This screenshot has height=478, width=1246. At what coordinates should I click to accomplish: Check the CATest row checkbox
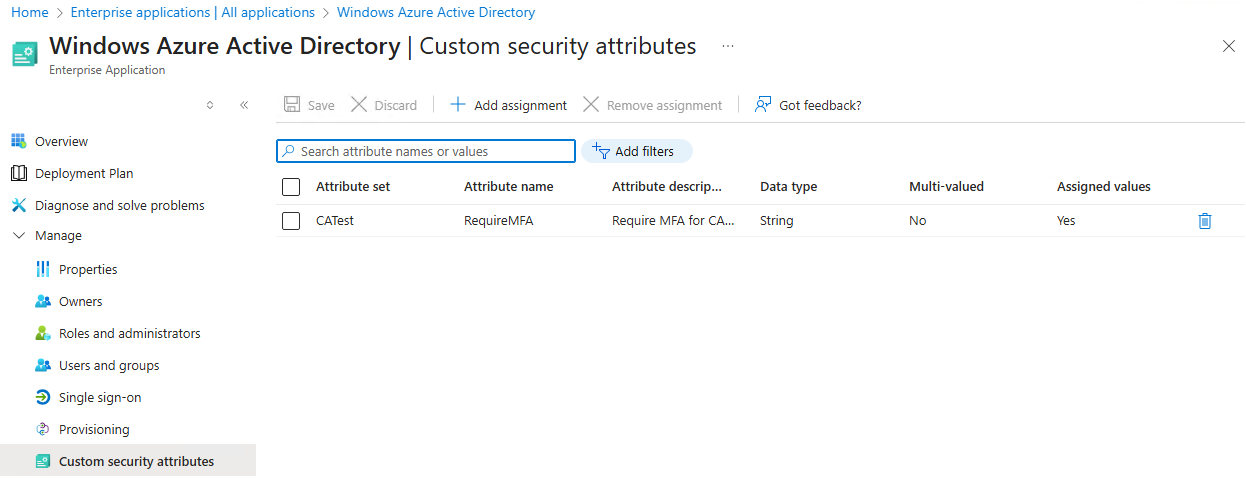coord(291,221)
